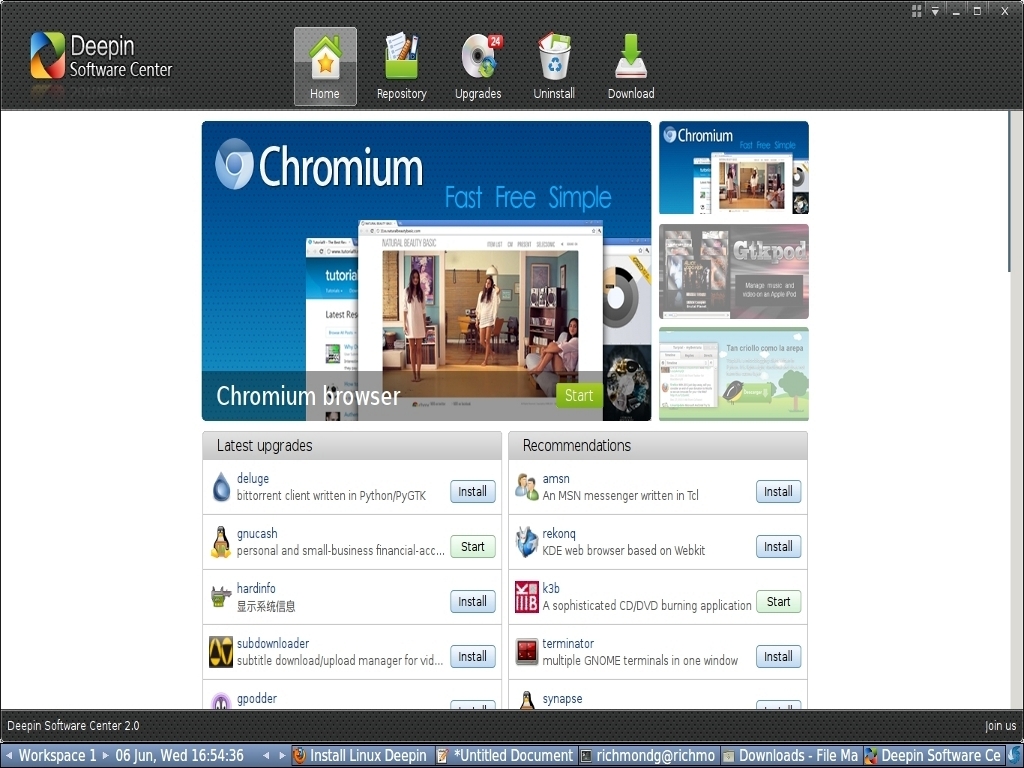Click the k3b burning app icon
Viewport: 1024px width, 768px height.
click(x=526, y=597)
